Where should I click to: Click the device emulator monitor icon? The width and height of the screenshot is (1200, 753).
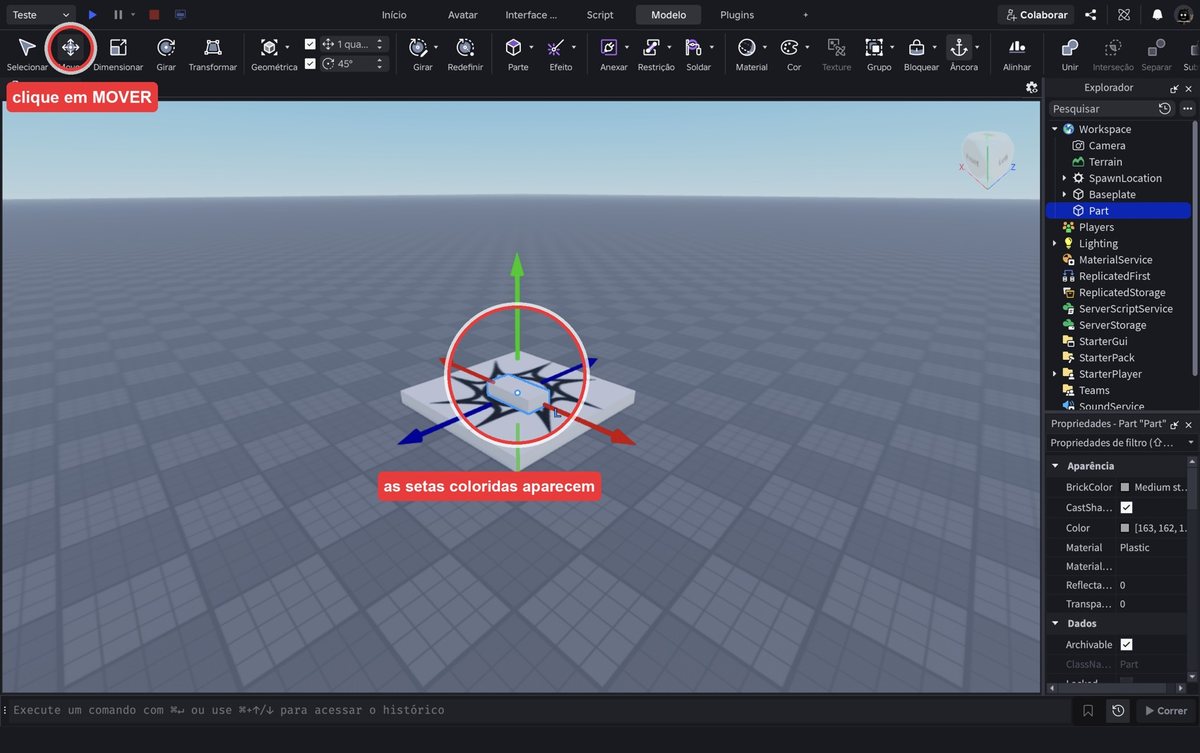pos(180,15)
